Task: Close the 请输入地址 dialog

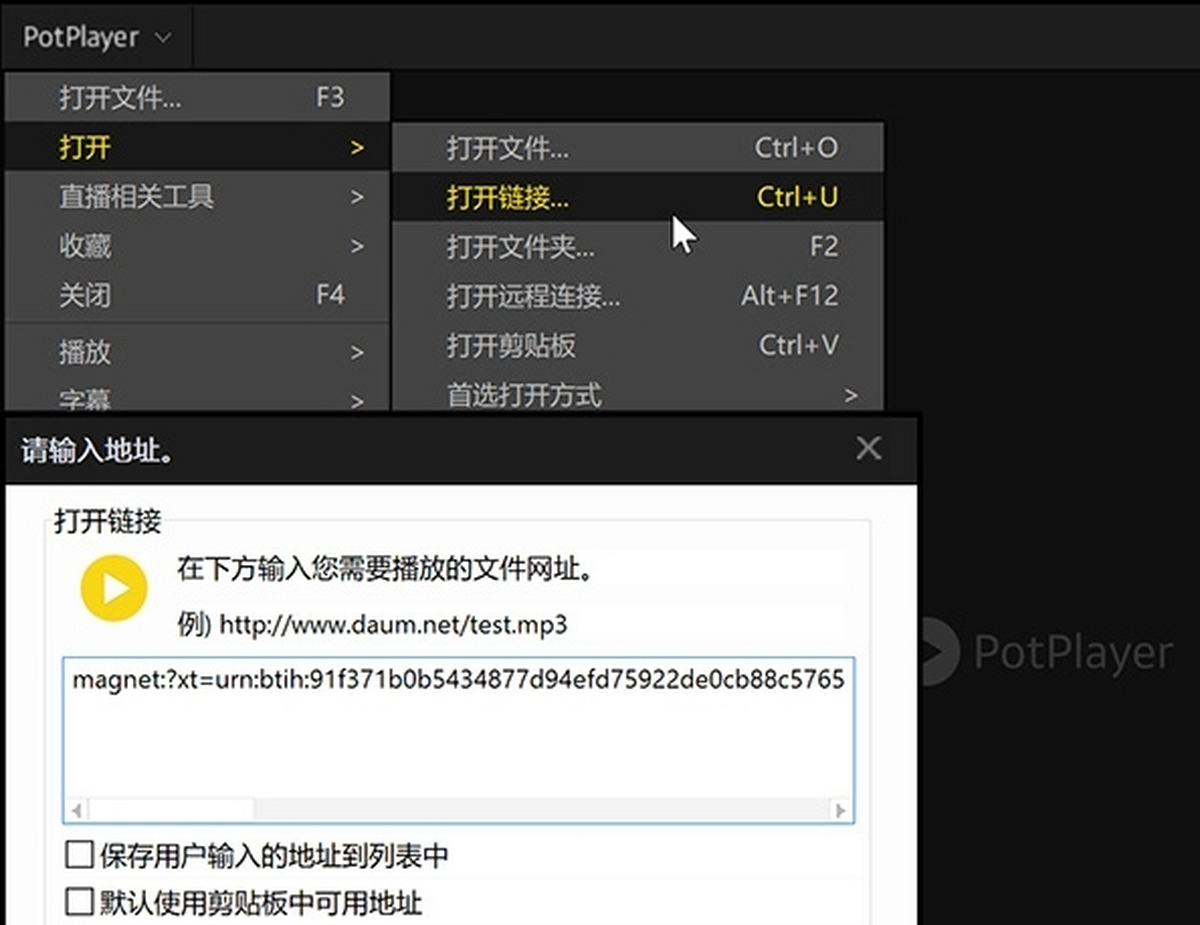Action: pyautogui.click(x=869, y=448)
